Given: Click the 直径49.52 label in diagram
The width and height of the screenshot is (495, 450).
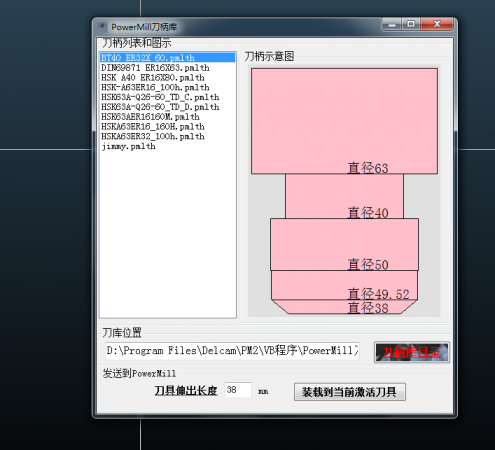Looking at the screenshot, I should (378, 294).
